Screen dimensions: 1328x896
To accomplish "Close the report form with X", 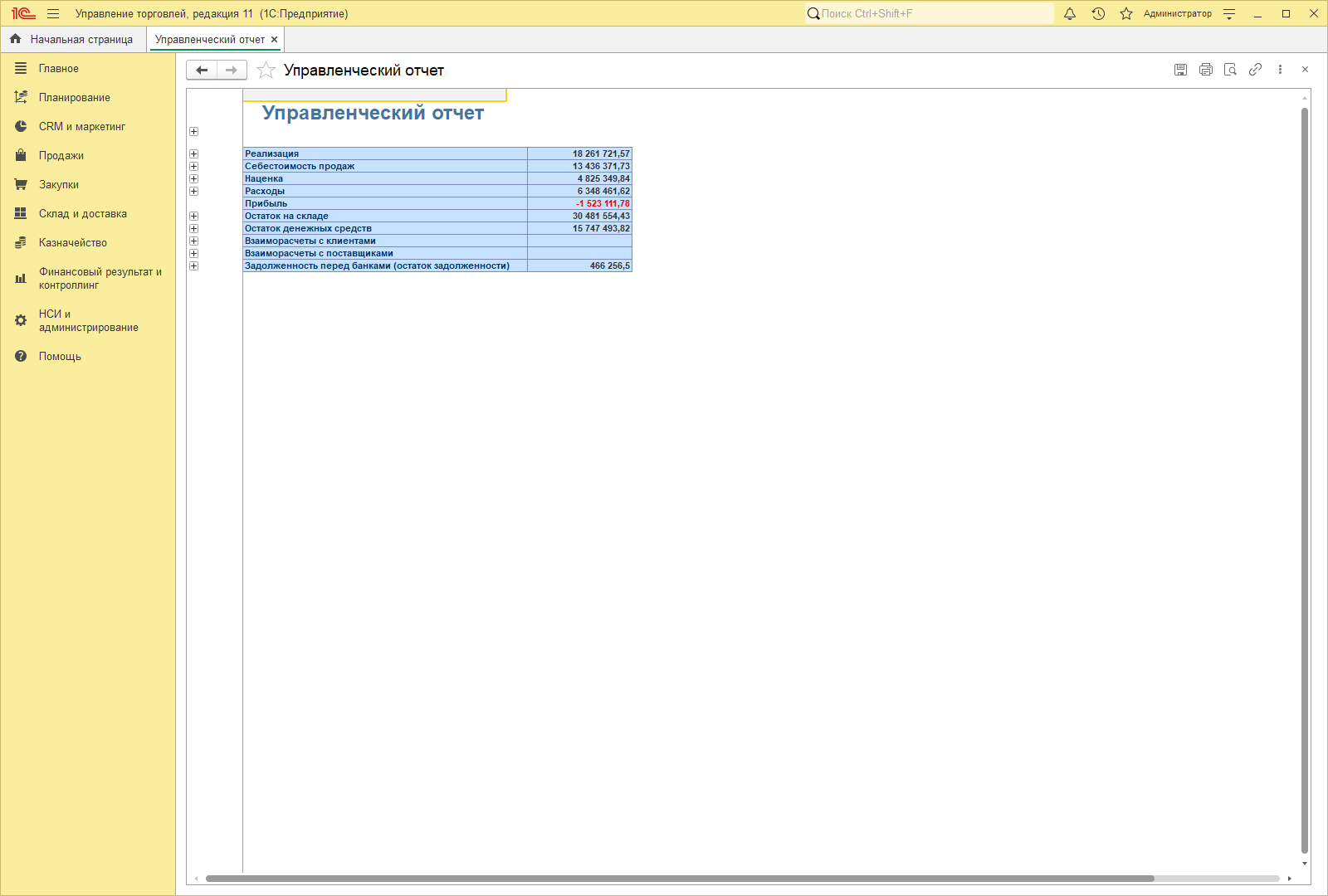I will point(1305,70).
